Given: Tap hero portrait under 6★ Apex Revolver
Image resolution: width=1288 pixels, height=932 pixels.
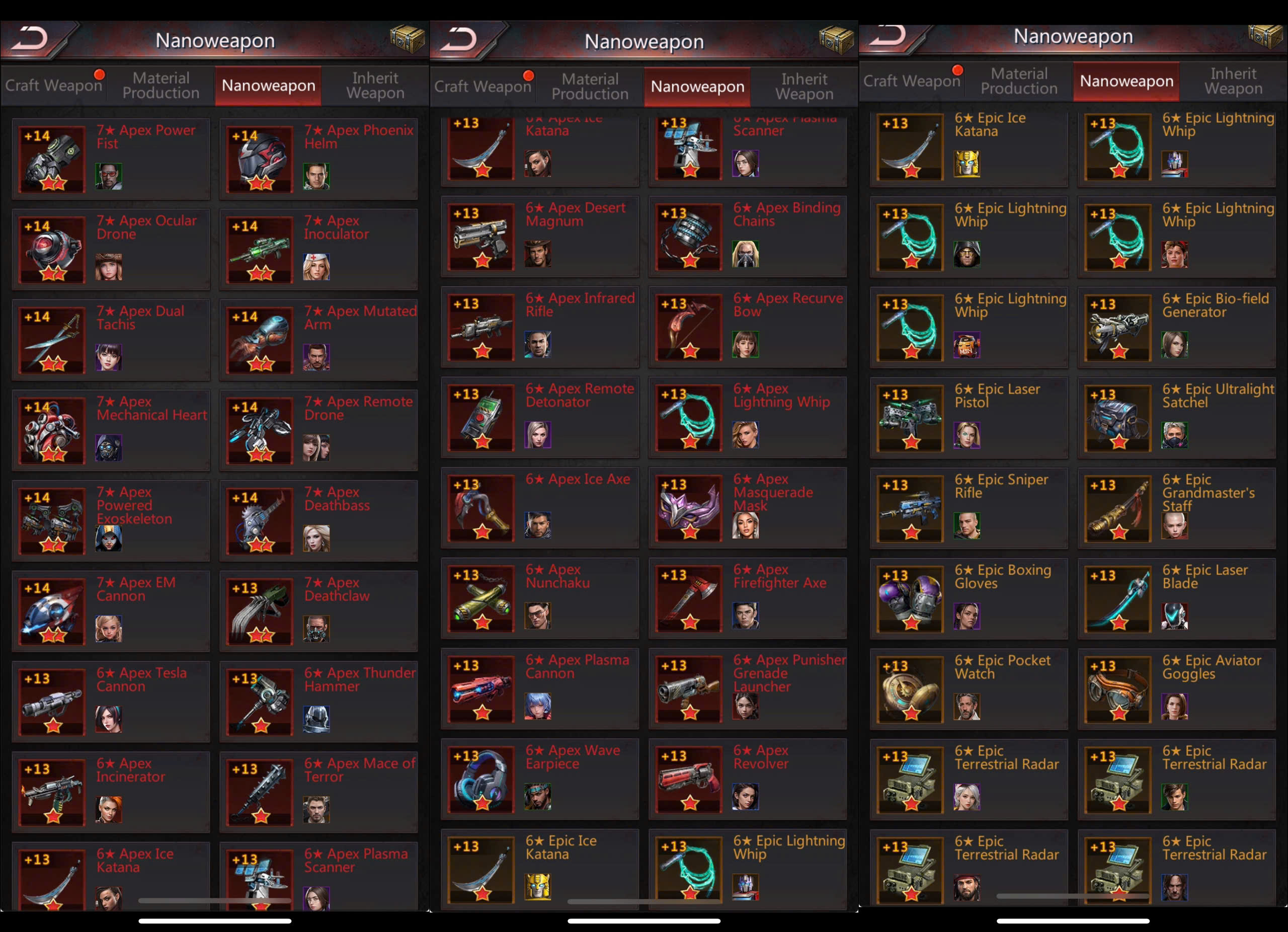Looking at the screenshot, I should pos(746,797).
